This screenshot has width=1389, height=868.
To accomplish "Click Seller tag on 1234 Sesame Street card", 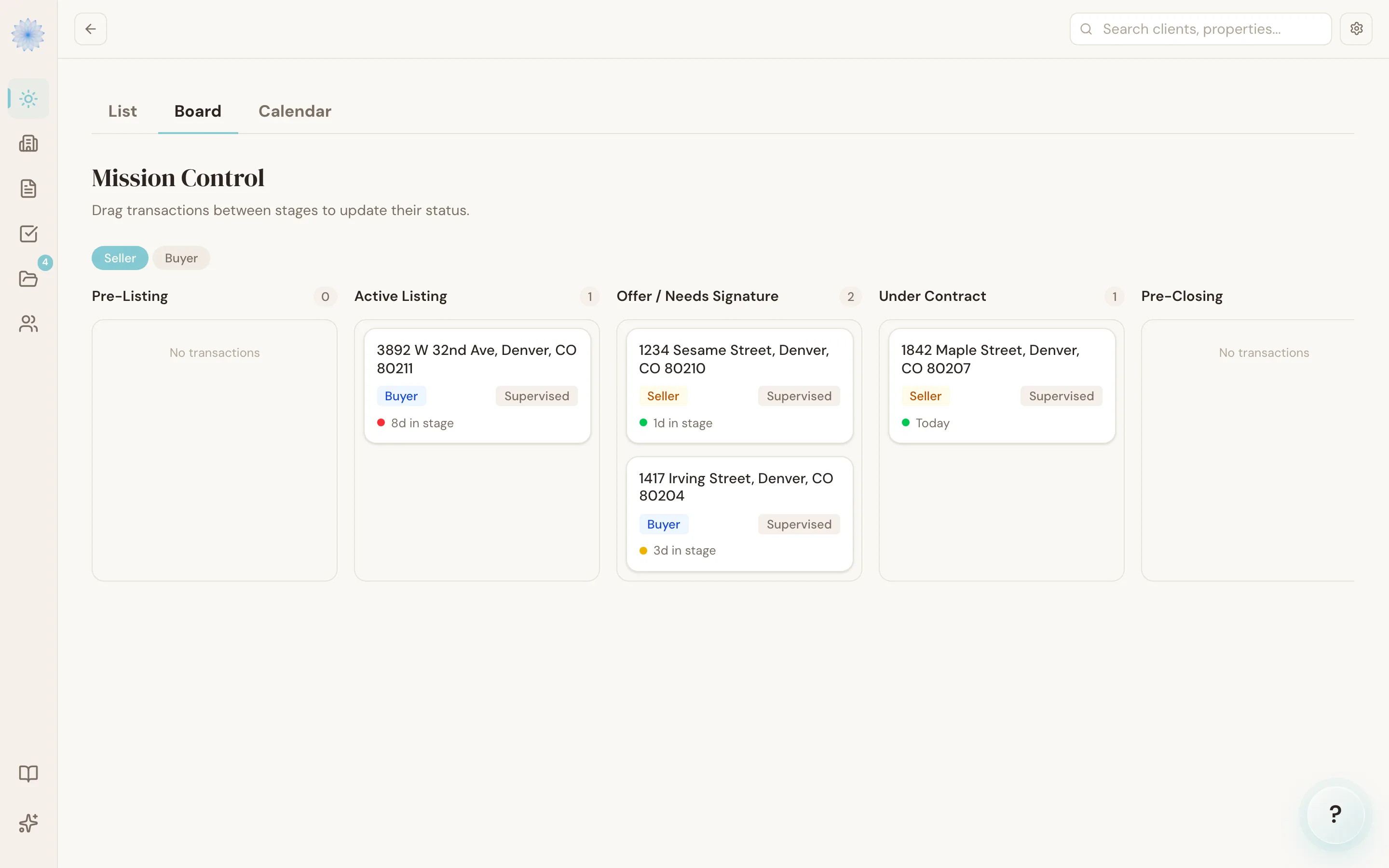I will click(663, 396).
